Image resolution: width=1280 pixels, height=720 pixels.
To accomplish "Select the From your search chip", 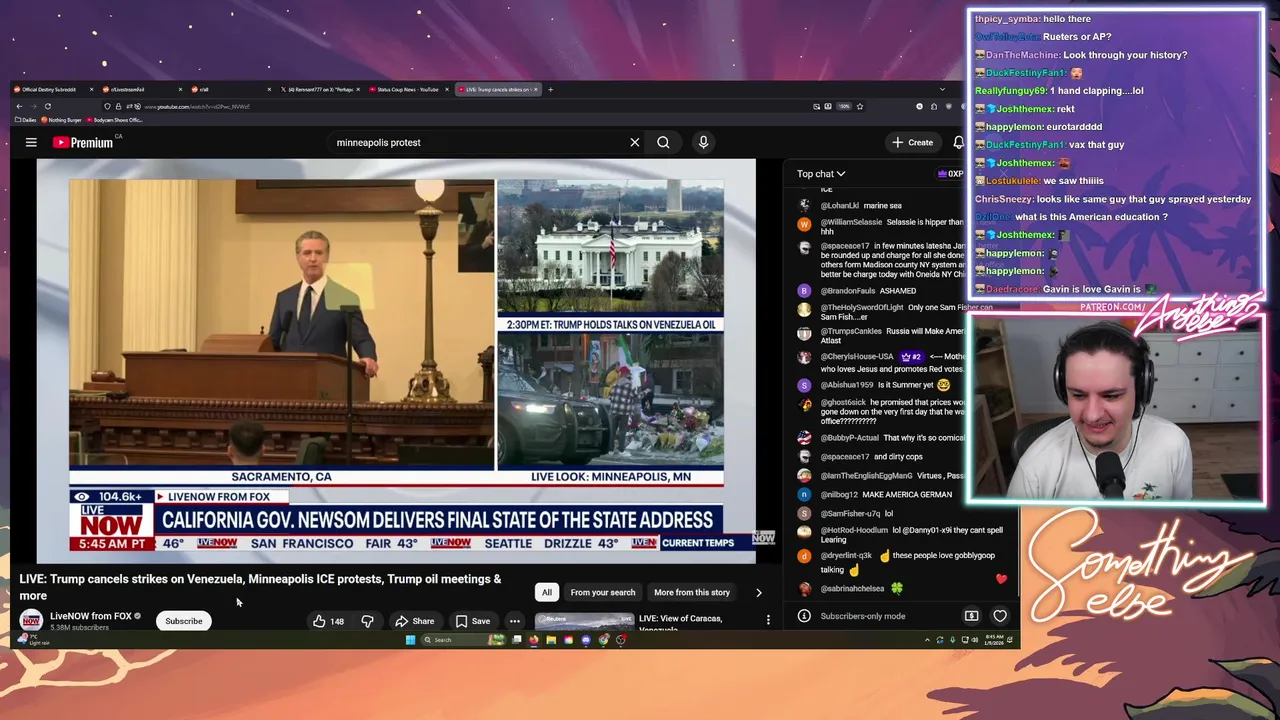I will [603, 592].
